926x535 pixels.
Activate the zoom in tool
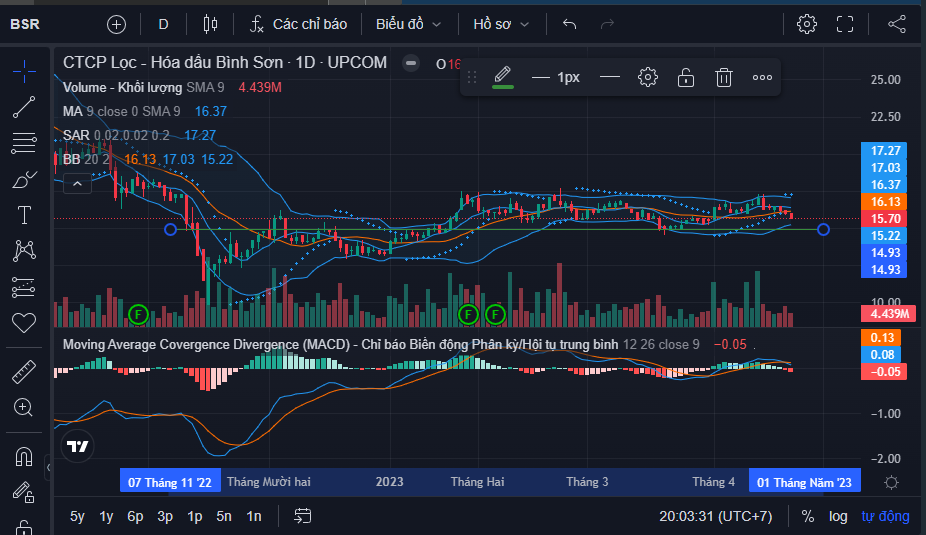click(24, 407)
